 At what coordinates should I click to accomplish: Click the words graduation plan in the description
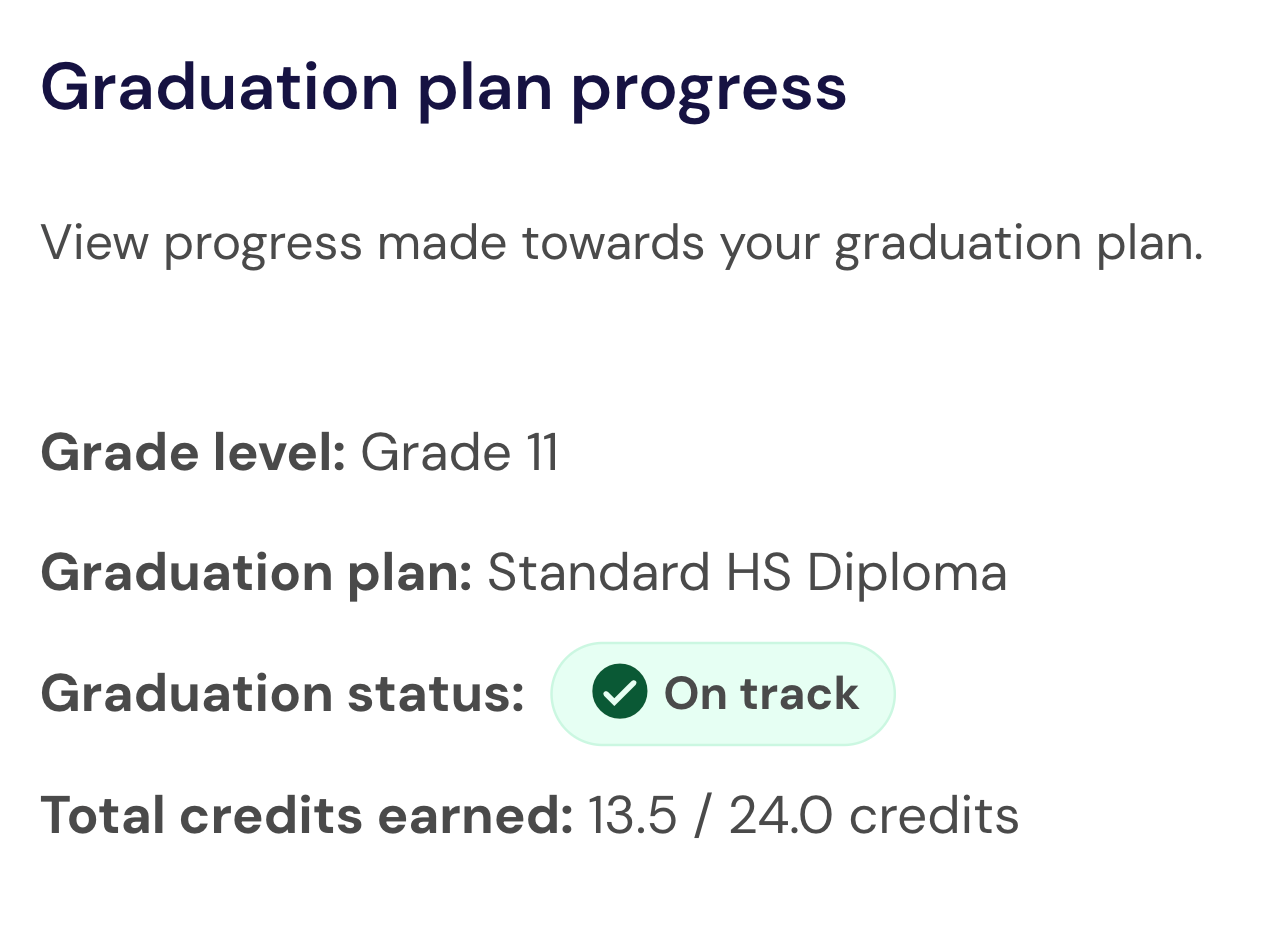click(1018, 243)
